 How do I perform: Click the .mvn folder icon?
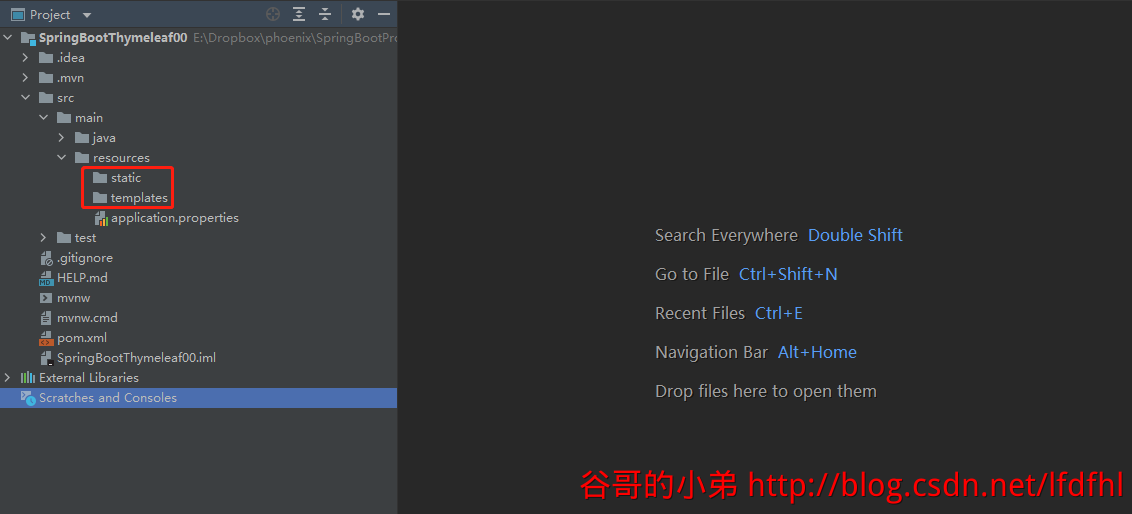(x=46, y=78)
